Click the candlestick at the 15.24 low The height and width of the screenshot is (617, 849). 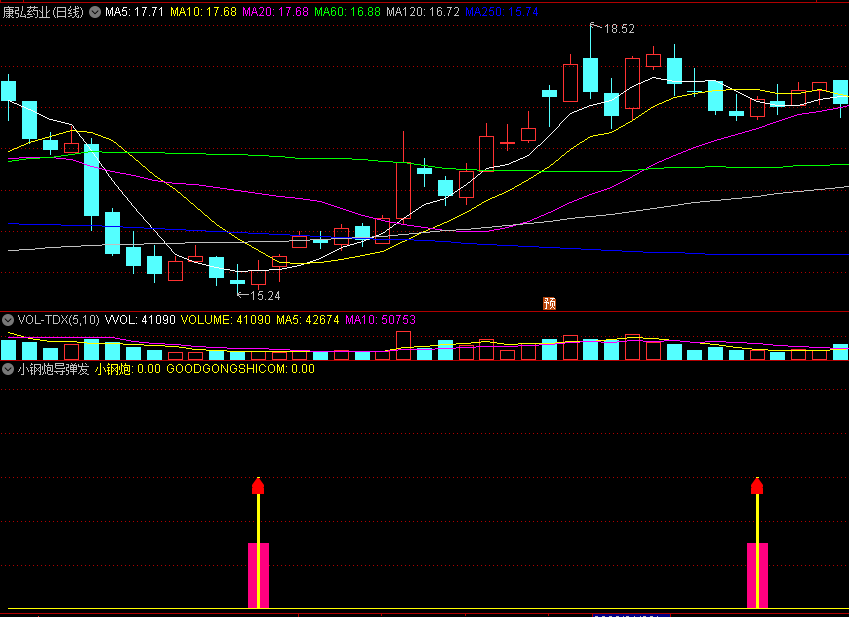[x=238, y=281]
